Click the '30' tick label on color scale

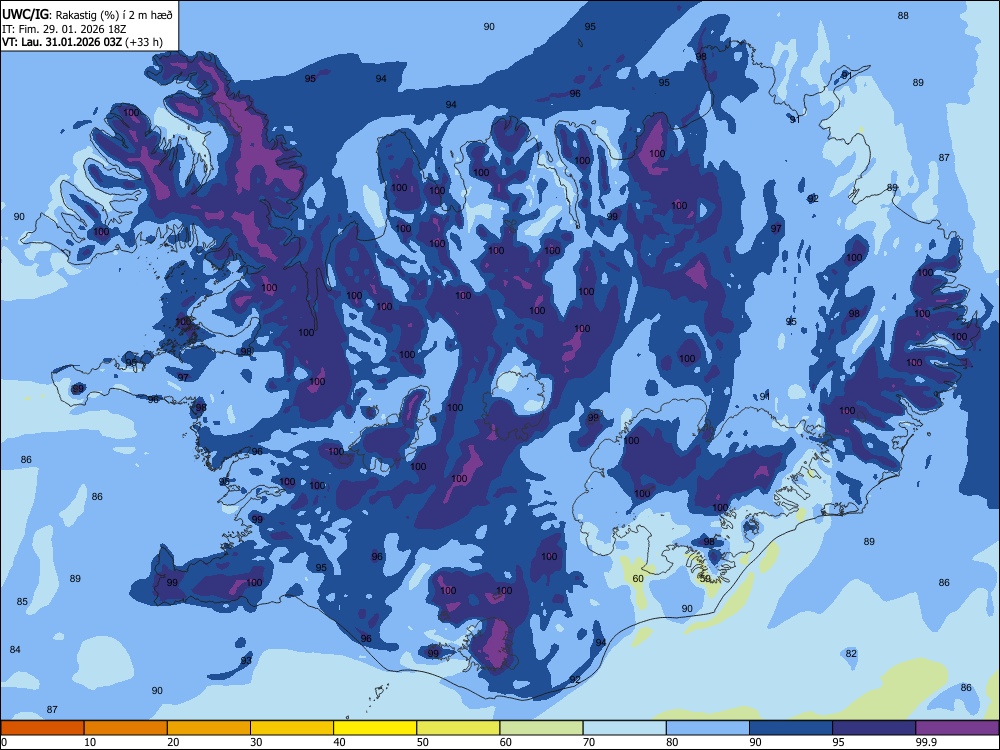click(x=256, y=742)
